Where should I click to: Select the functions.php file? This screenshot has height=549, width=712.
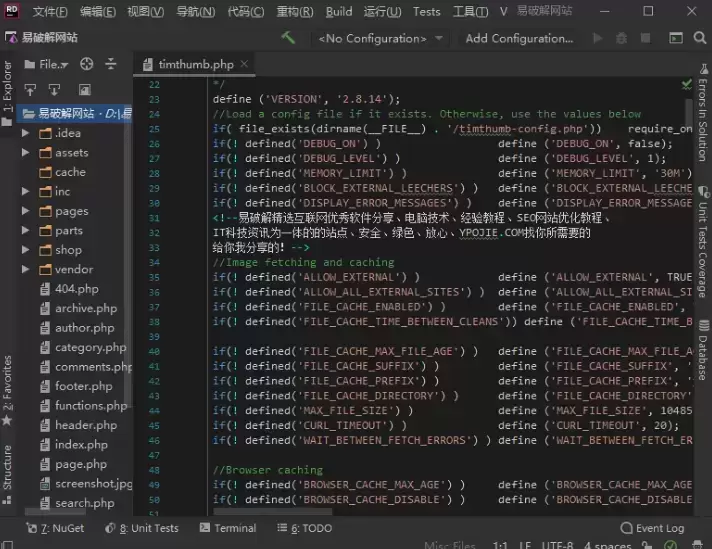coord(83,406)
